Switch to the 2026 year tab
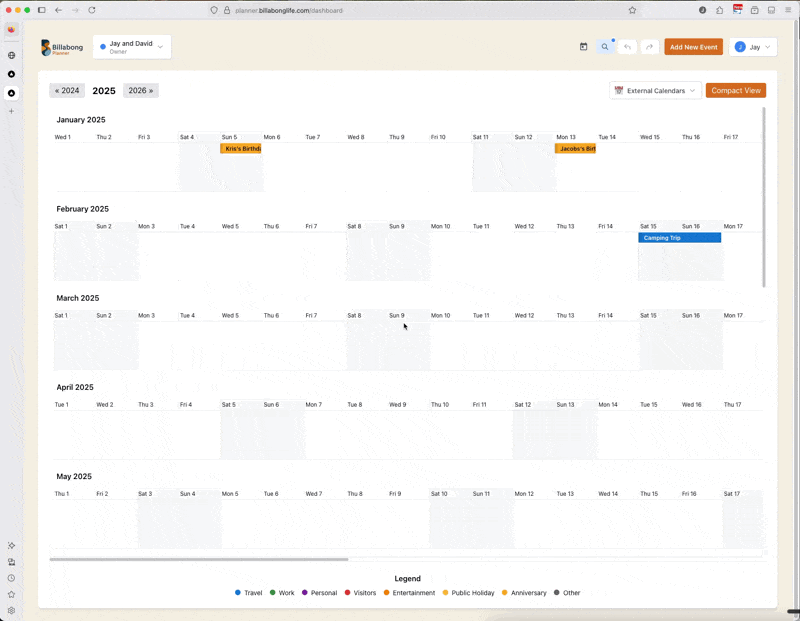The height and width of the screenshot is (621, 800). coord(140,90)
